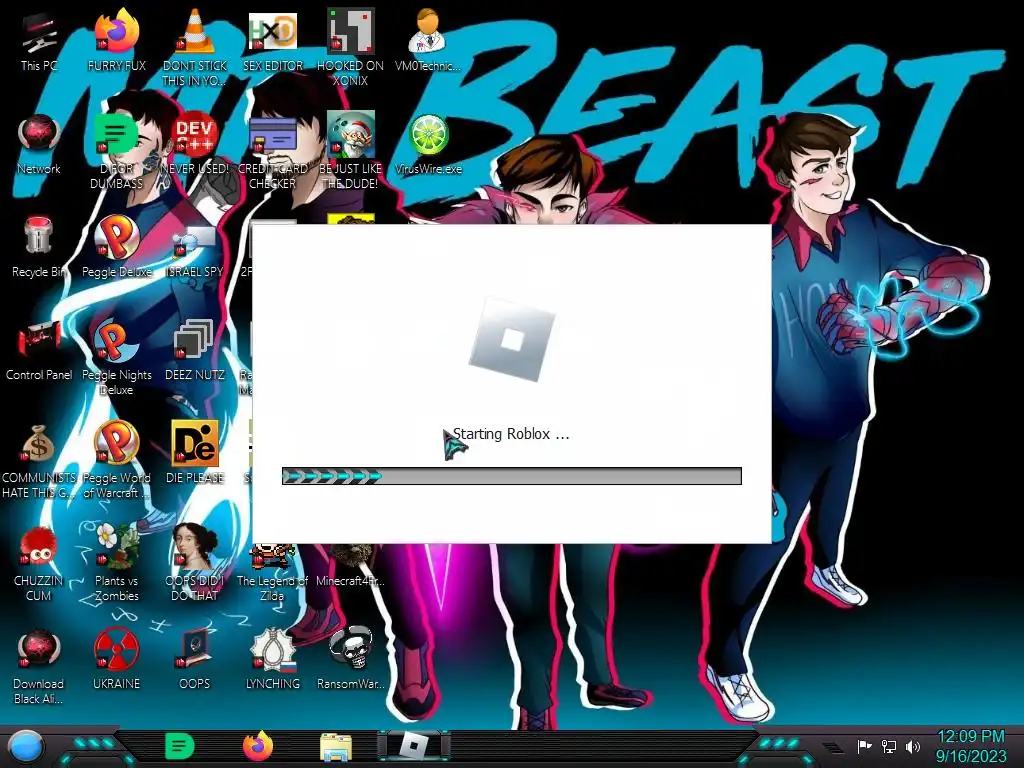
Task: Open the RansomWar... skull headphones shortcut
Action: [x=351, y=660]
